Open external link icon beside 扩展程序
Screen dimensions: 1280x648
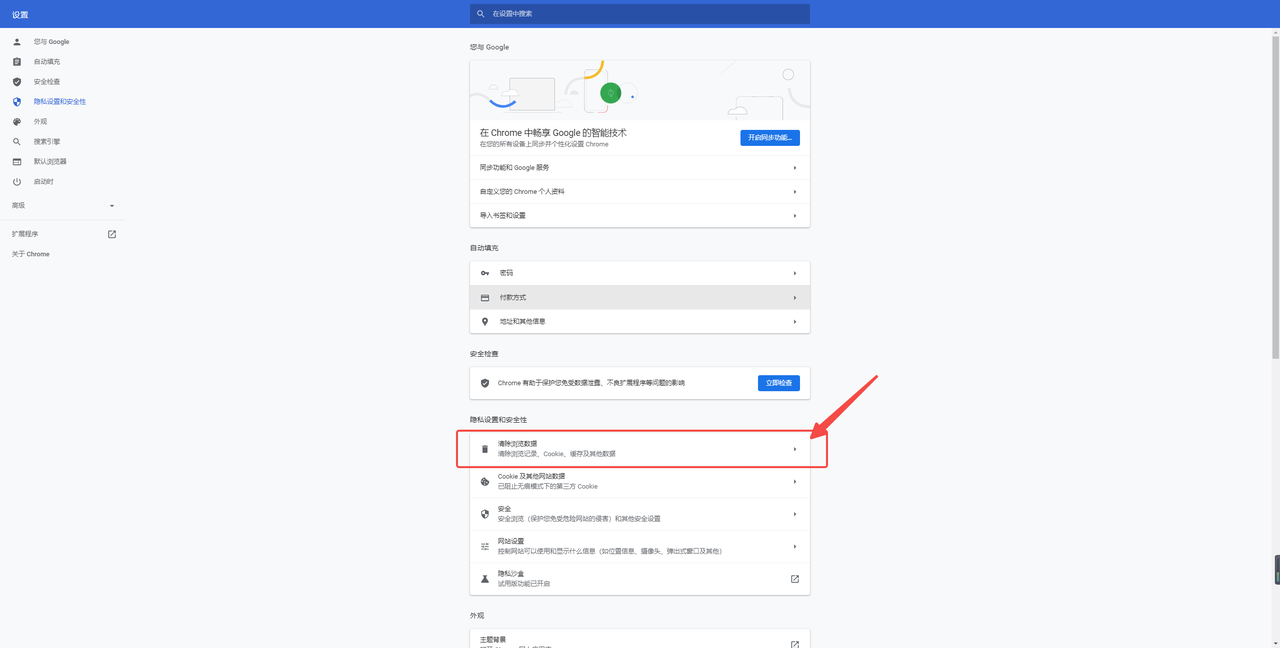(x=112, y=234)
